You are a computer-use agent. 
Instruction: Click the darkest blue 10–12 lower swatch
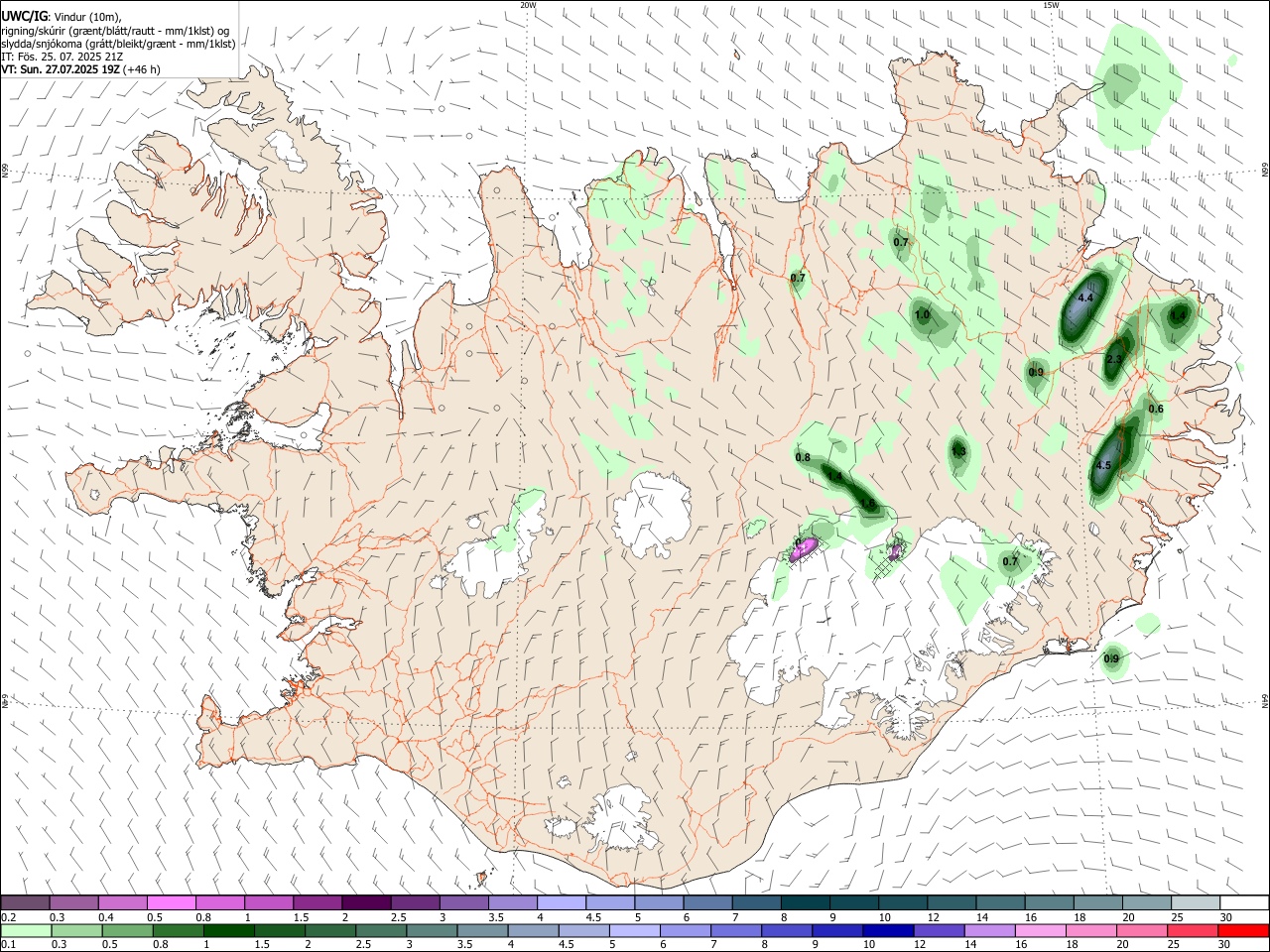[888, 930]
